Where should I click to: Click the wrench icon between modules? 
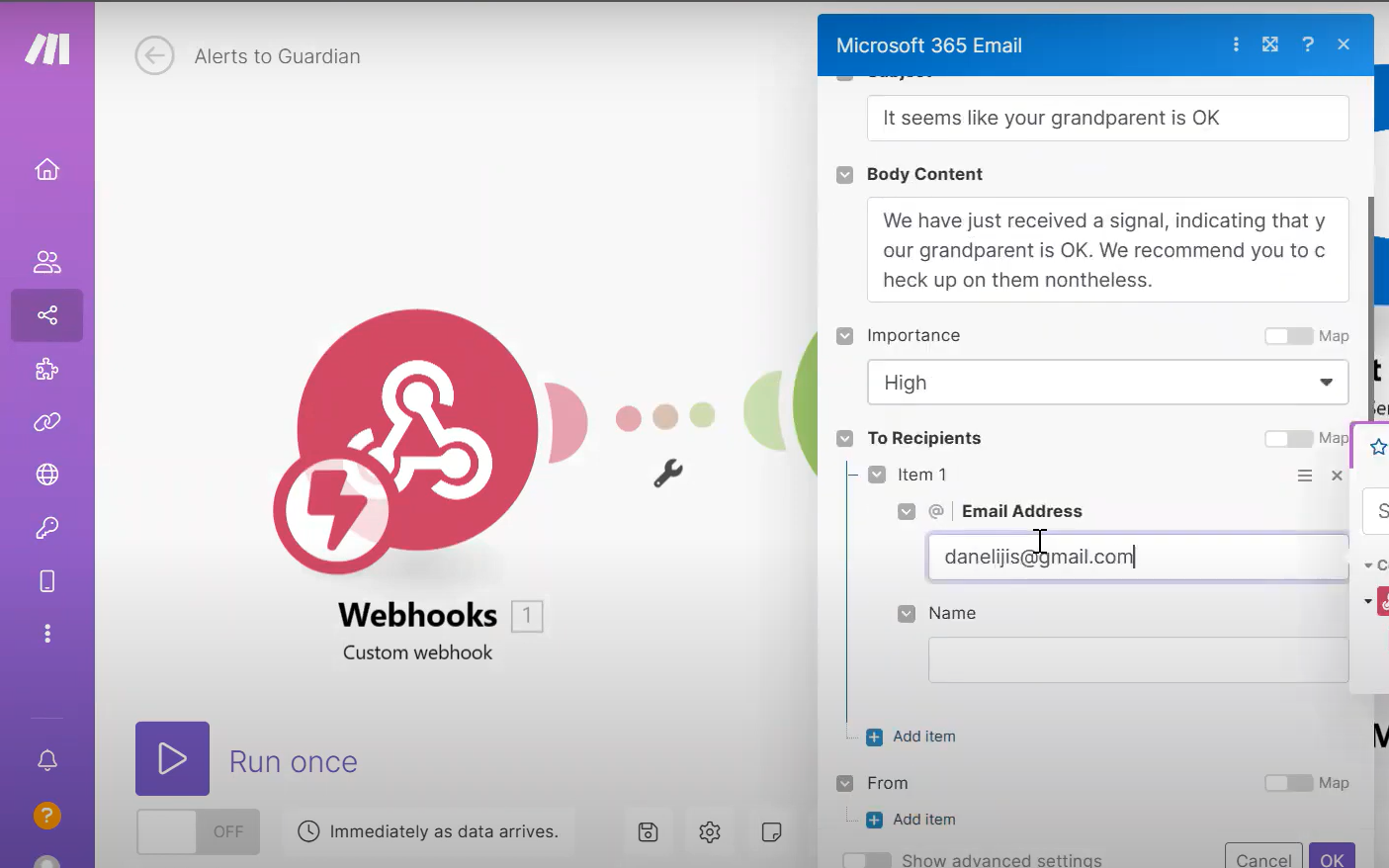point(668,474)
